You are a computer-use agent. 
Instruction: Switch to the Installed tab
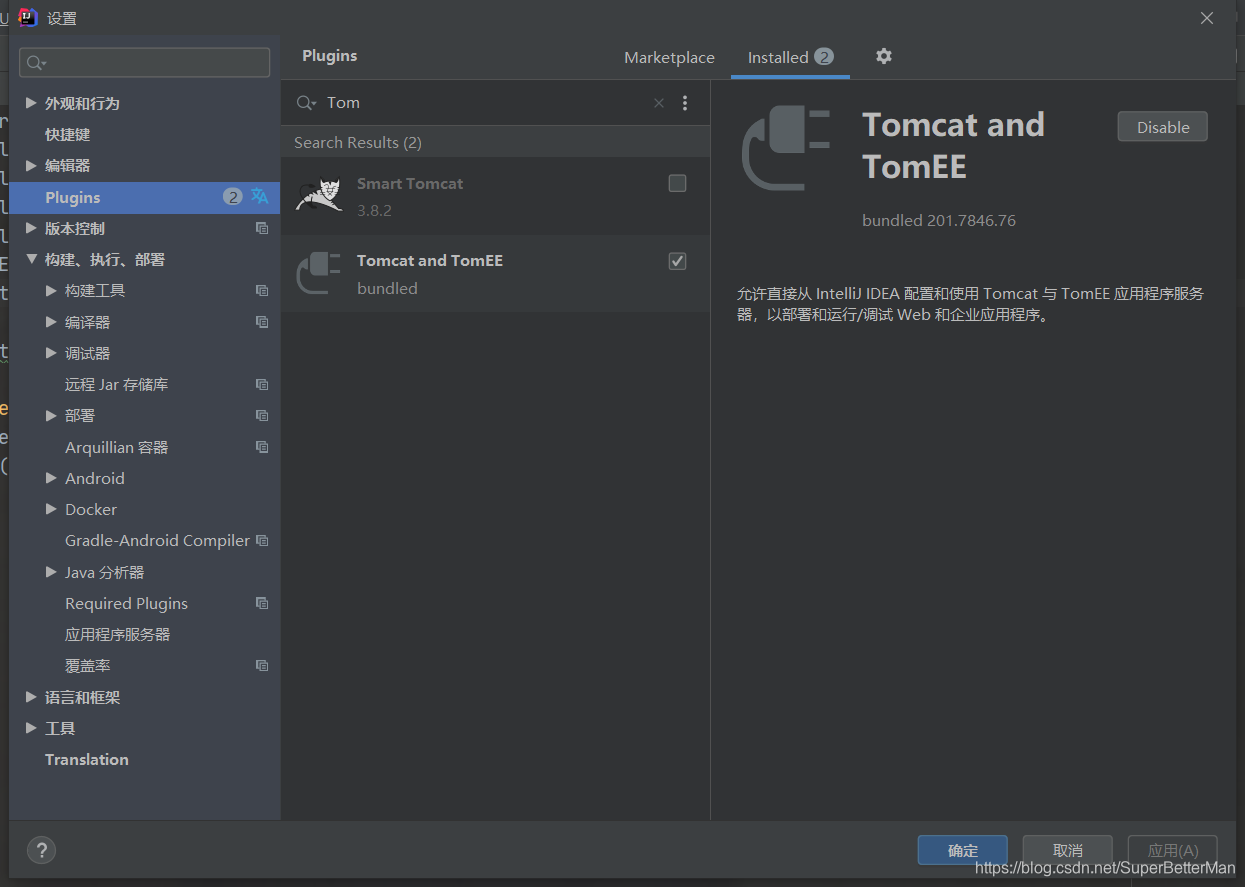pos(790,57)
